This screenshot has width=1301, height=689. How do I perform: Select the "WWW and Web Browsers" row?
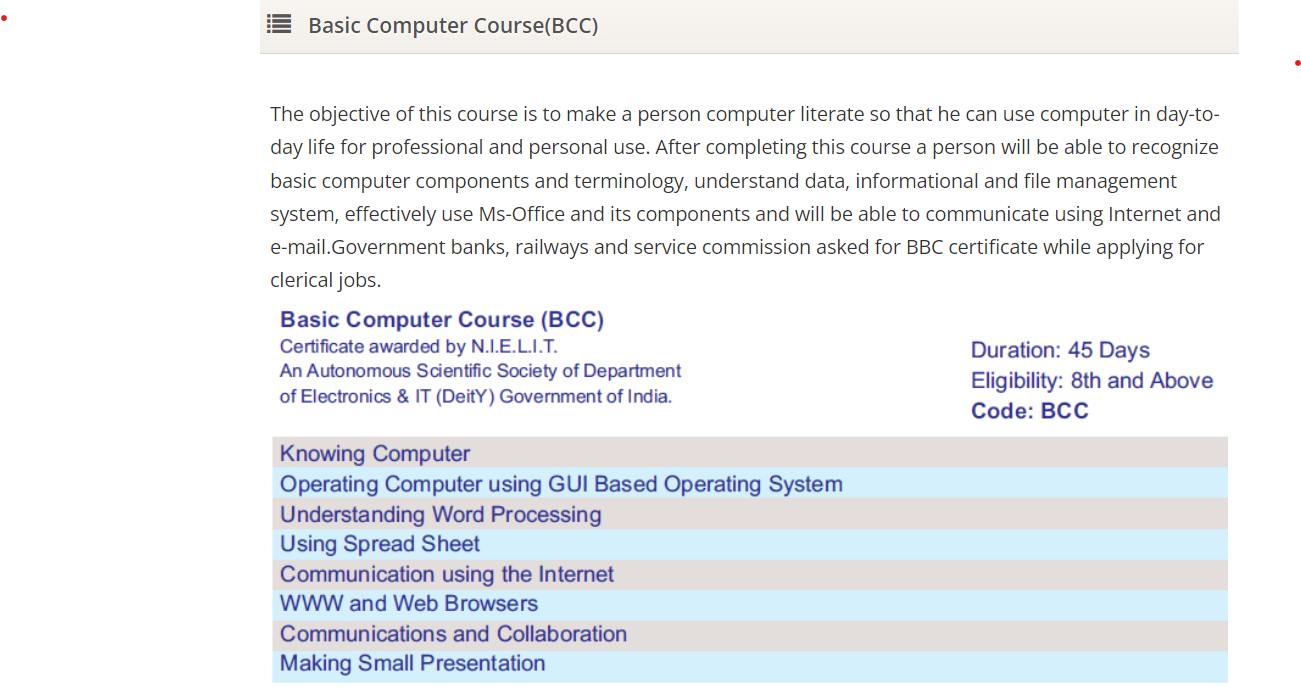[409, 604]
